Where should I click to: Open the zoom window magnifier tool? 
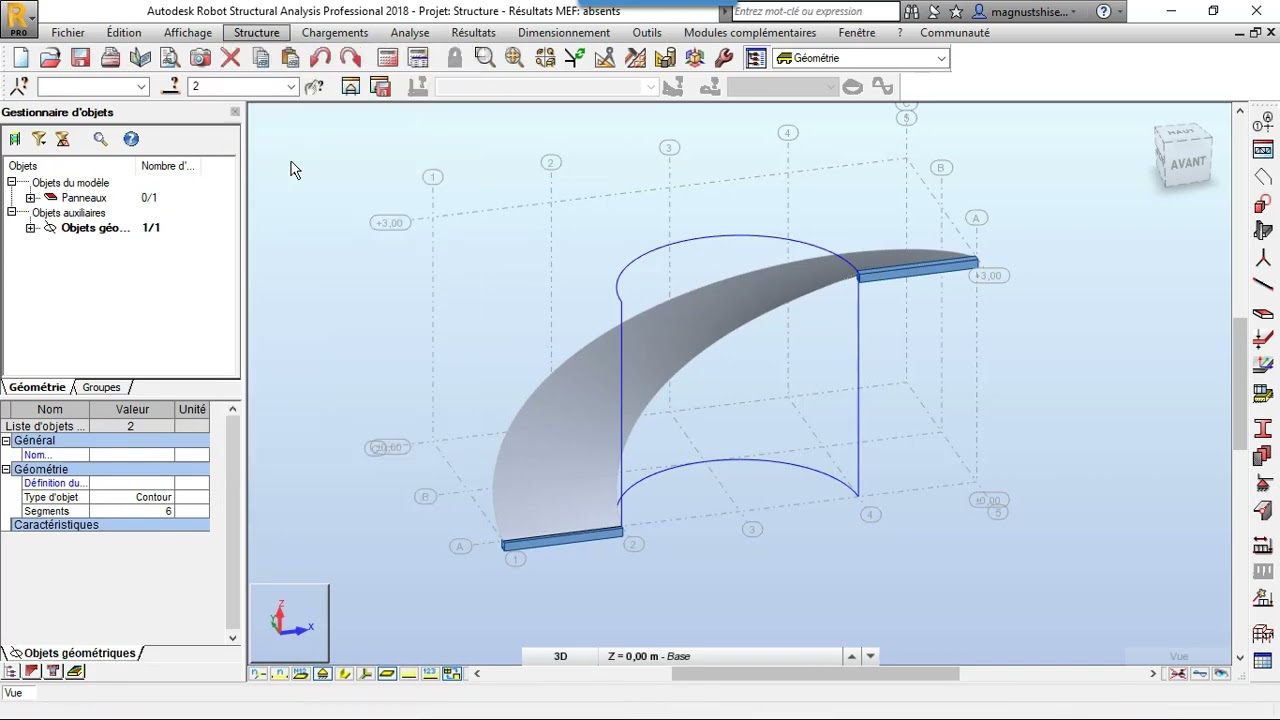pos(485,58)
